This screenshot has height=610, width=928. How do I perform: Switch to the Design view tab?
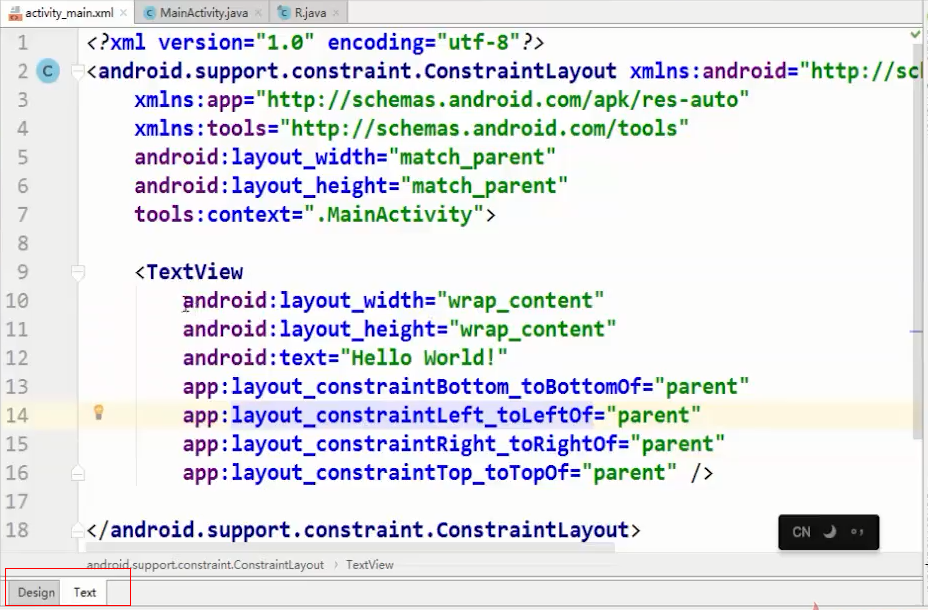36,592
